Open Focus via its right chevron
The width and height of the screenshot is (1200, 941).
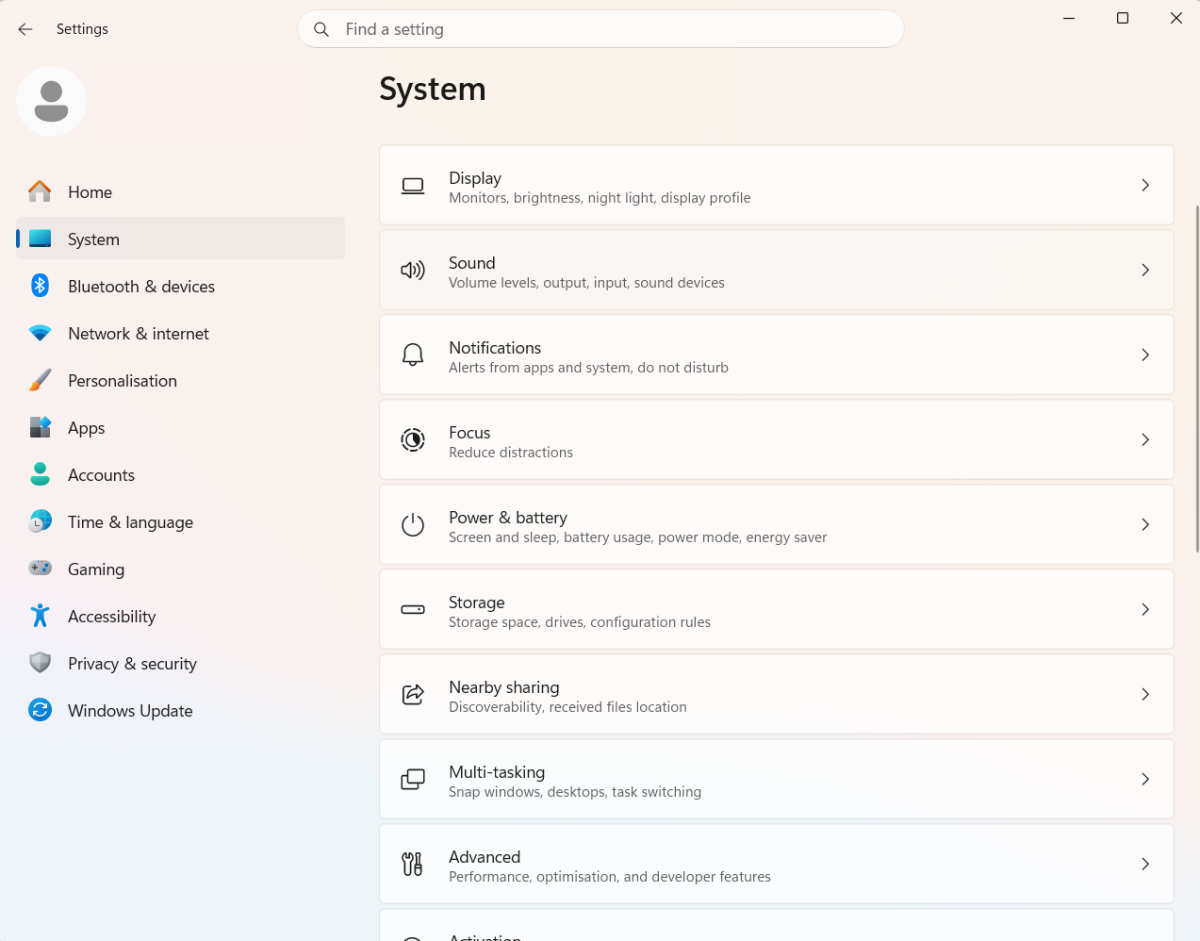click(x=1146, y=440)
